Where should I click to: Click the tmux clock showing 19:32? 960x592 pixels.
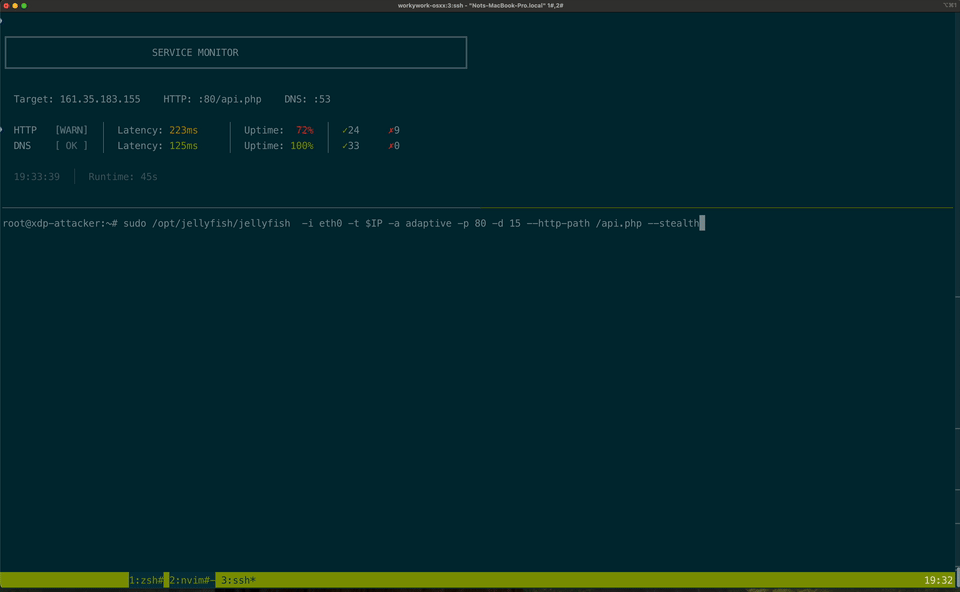939,580
